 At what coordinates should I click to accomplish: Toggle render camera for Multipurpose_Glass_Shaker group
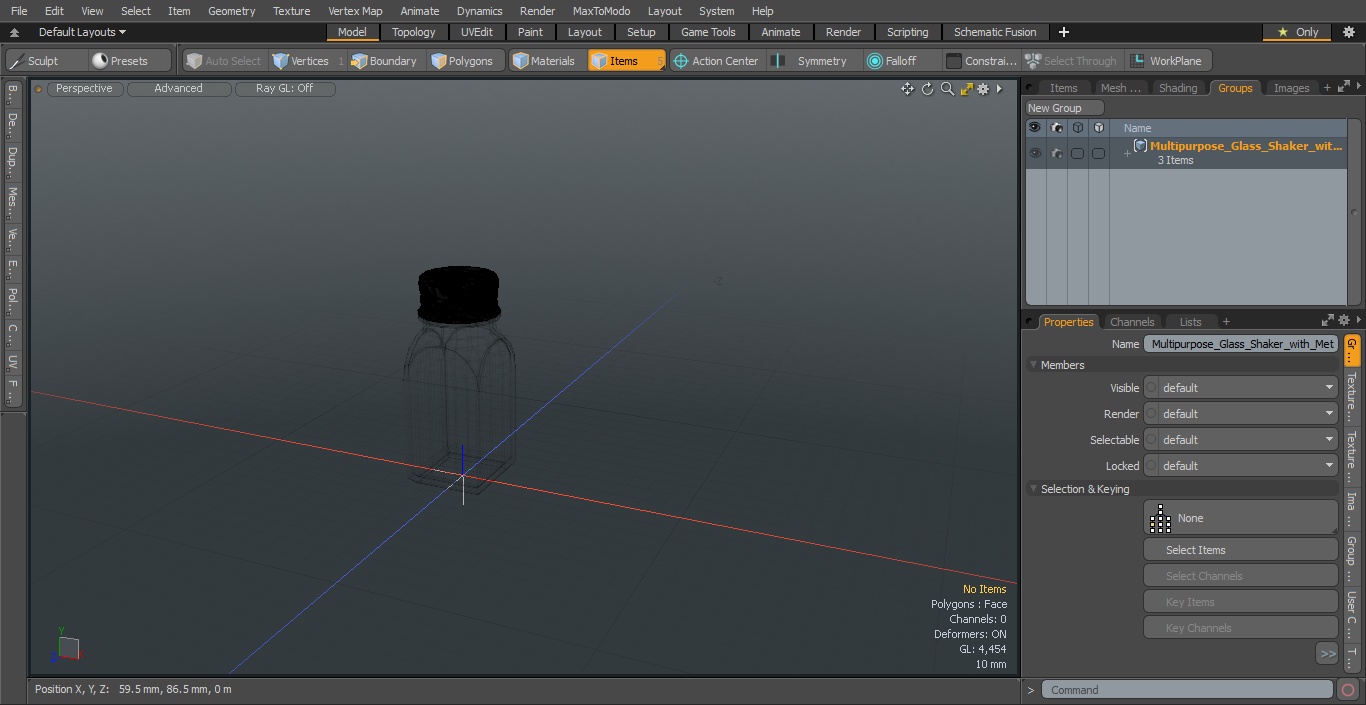pos(1056,153)
